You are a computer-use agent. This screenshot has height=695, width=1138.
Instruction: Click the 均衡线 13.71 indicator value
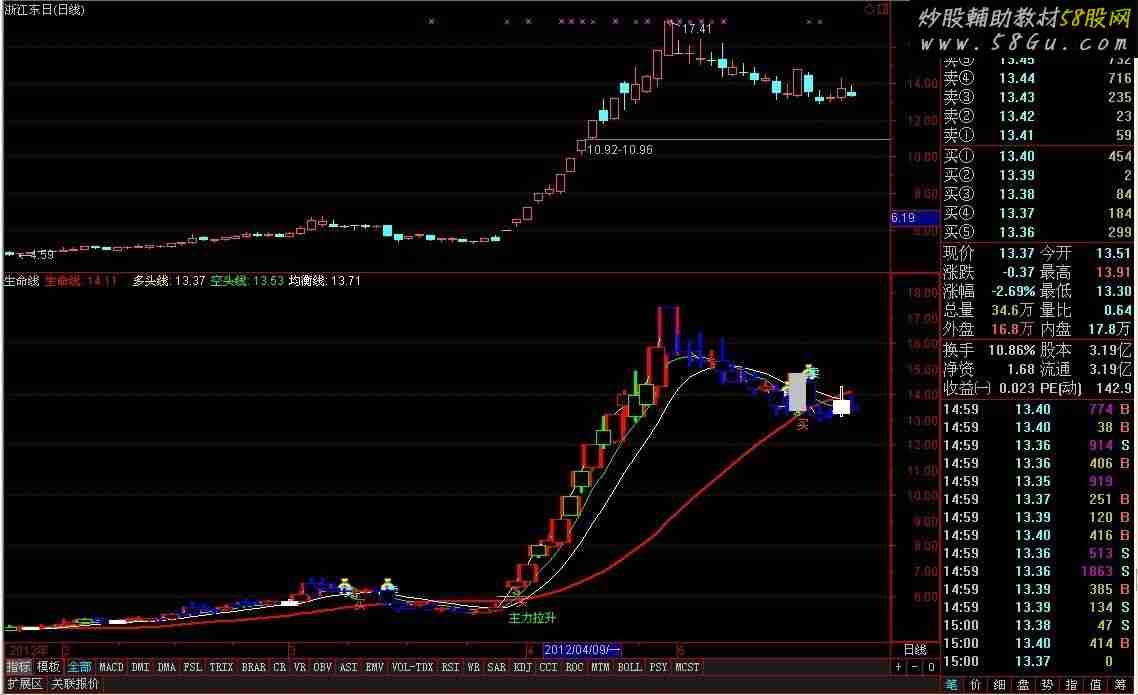pos(324,281)
